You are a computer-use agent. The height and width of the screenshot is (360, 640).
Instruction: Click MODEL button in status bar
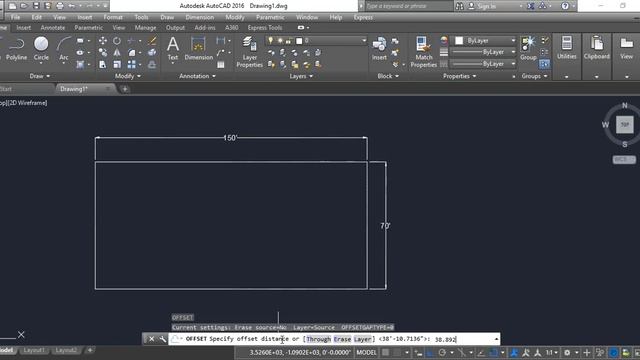(x=366, y=352)
